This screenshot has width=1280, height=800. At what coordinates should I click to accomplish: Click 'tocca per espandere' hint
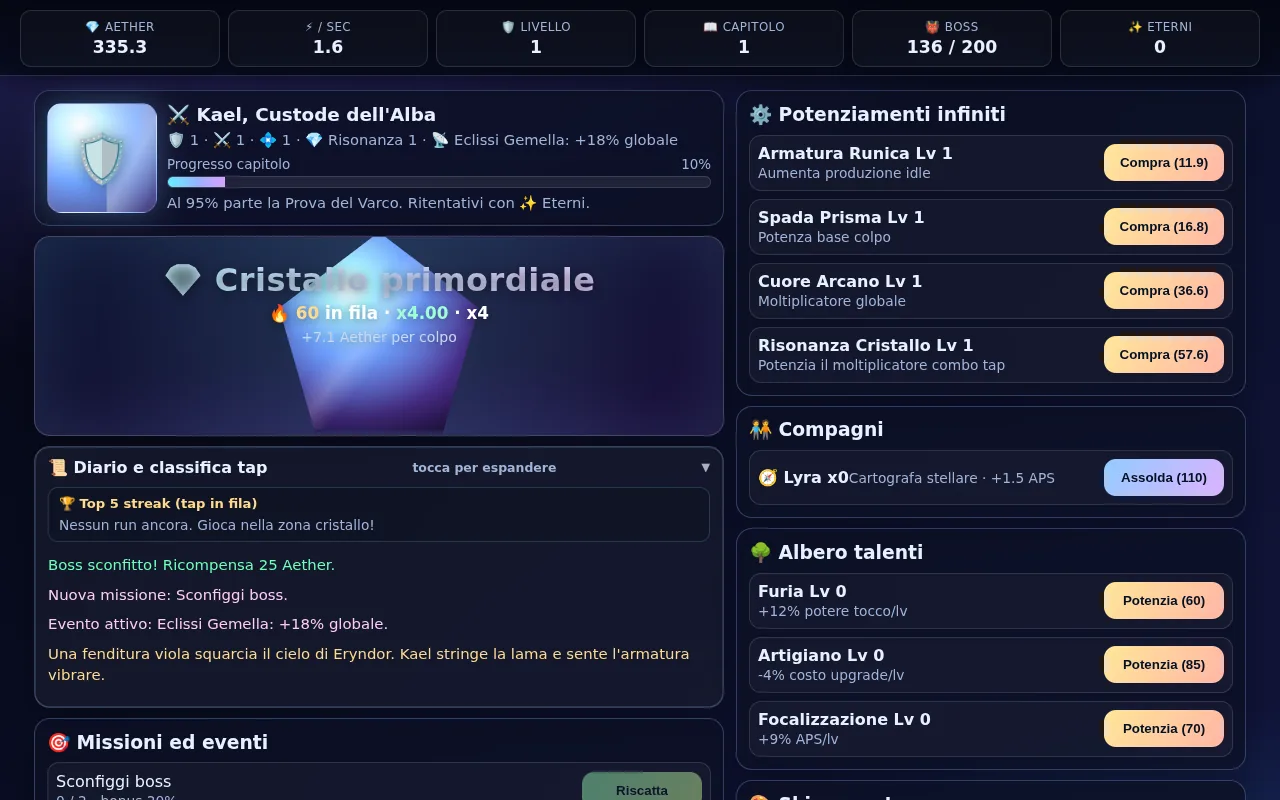pos(484,468)
